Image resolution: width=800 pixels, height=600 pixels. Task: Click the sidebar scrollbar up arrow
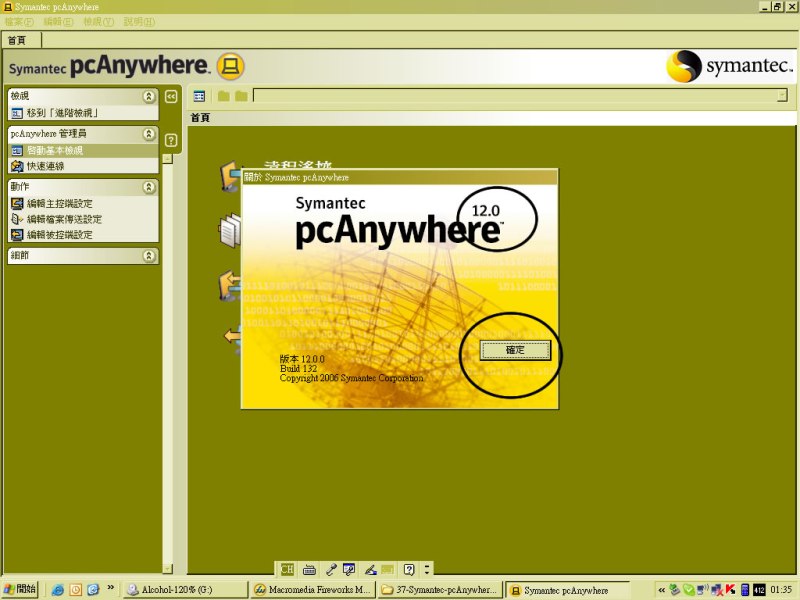coord(167,159)
